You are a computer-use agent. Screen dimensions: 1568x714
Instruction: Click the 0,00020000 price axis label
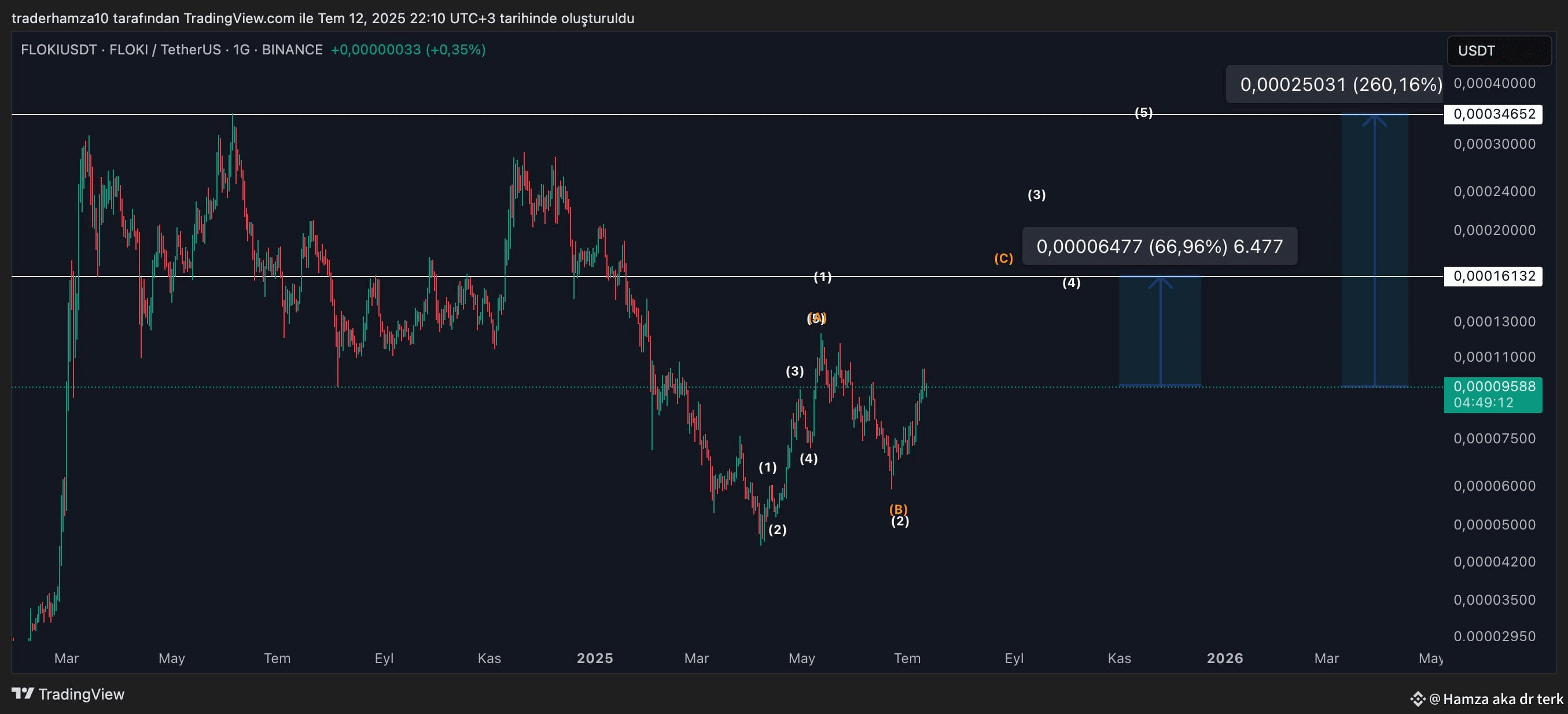point(1495,230)
